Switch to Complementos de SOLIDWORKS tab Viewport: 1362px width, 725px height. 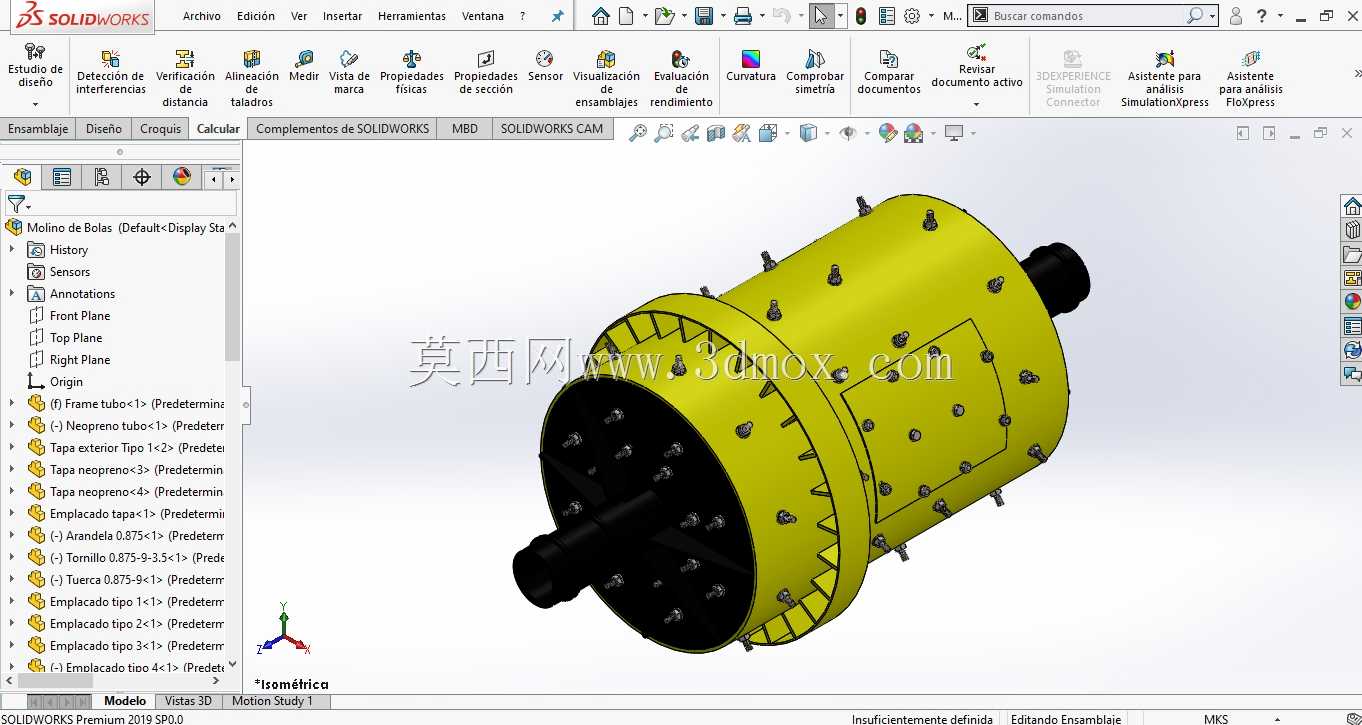click(x=342, y=129)
